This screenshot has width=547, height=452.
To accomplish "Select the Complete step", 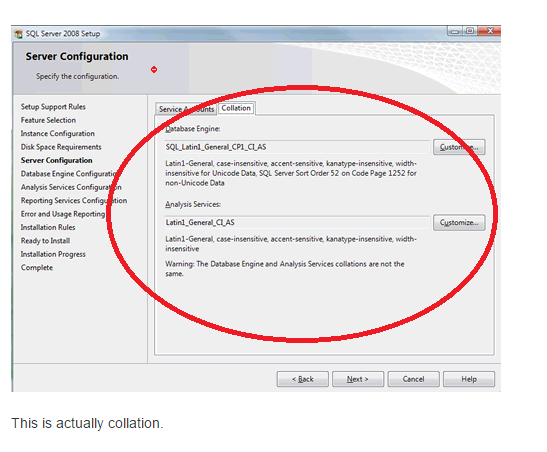I will tap(37, 268).
